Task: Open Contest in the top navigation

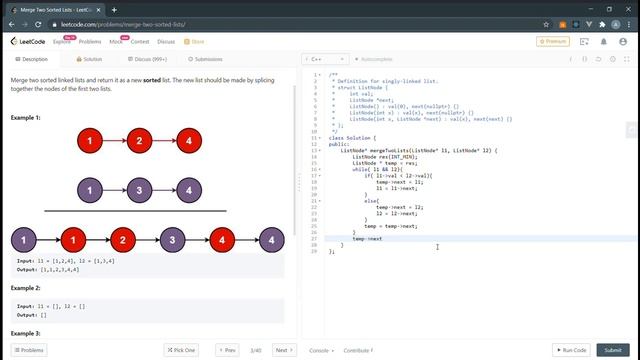Action: click(140, 42)
